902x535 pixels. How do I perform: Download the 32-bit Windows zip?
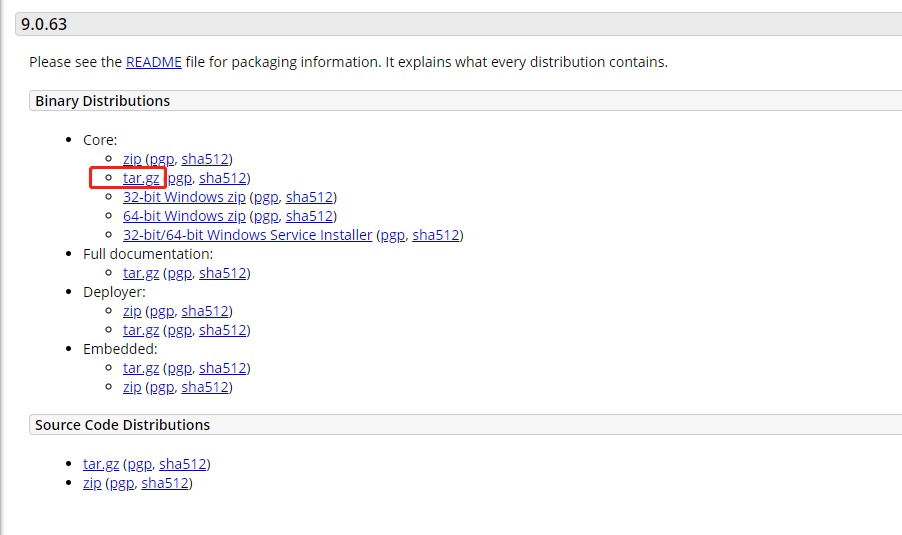click(x=184, y=197)
